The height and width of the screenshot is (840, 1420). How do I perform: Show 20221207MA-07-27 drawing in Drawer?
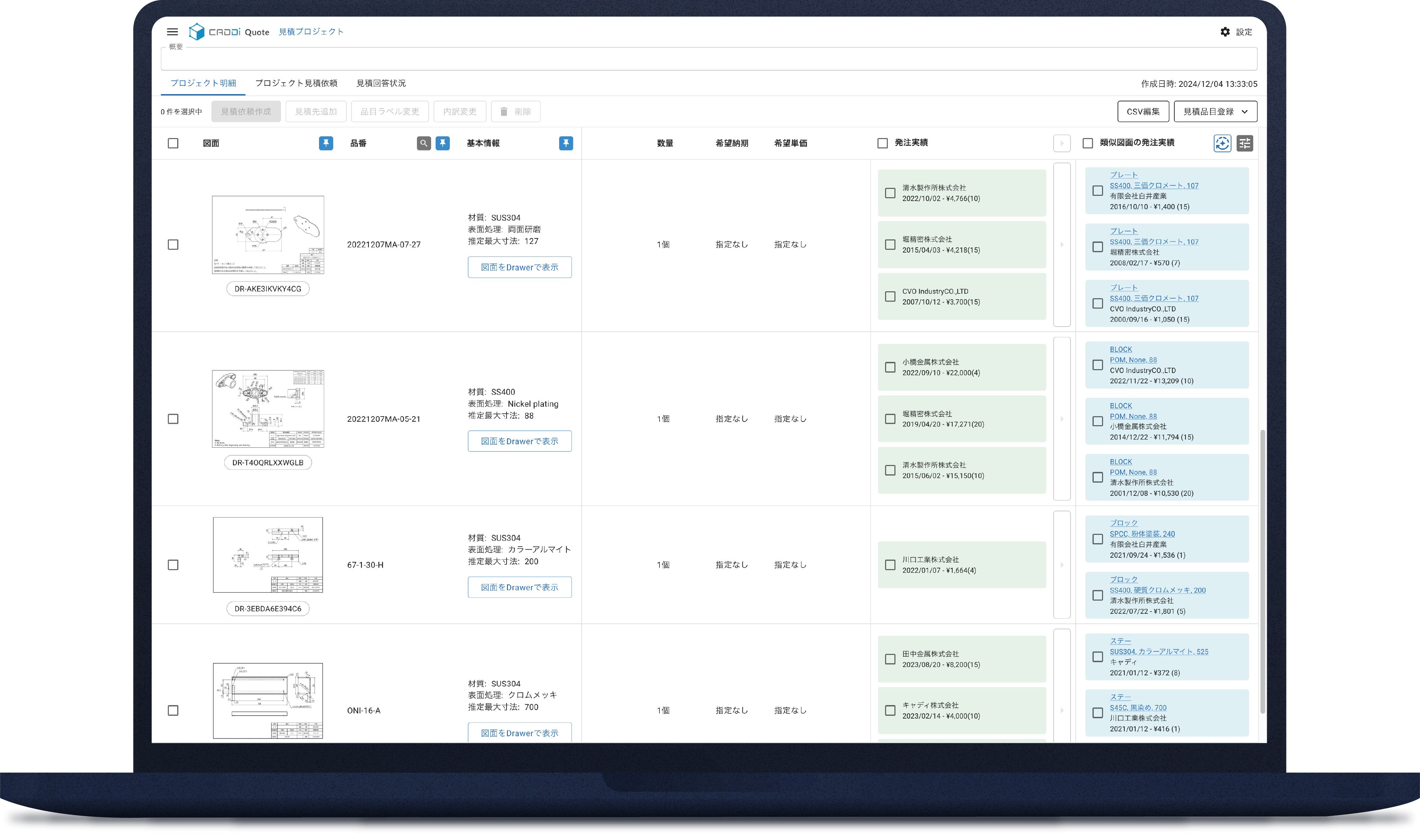pos(520,267)
